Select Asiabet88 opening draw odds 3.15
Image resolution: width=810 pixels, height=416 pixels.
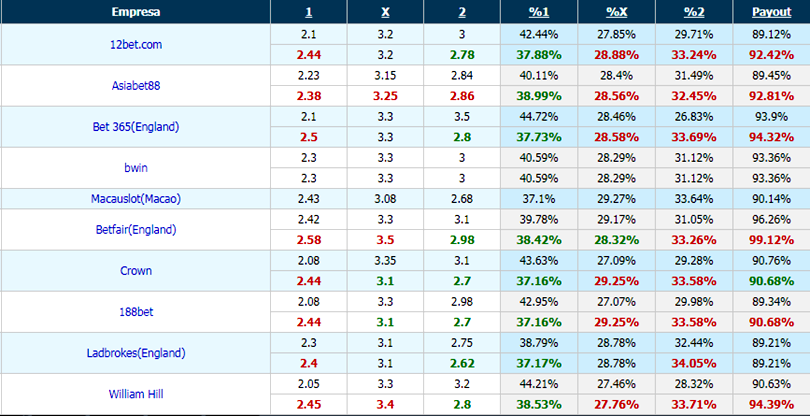tap(385, 75)
